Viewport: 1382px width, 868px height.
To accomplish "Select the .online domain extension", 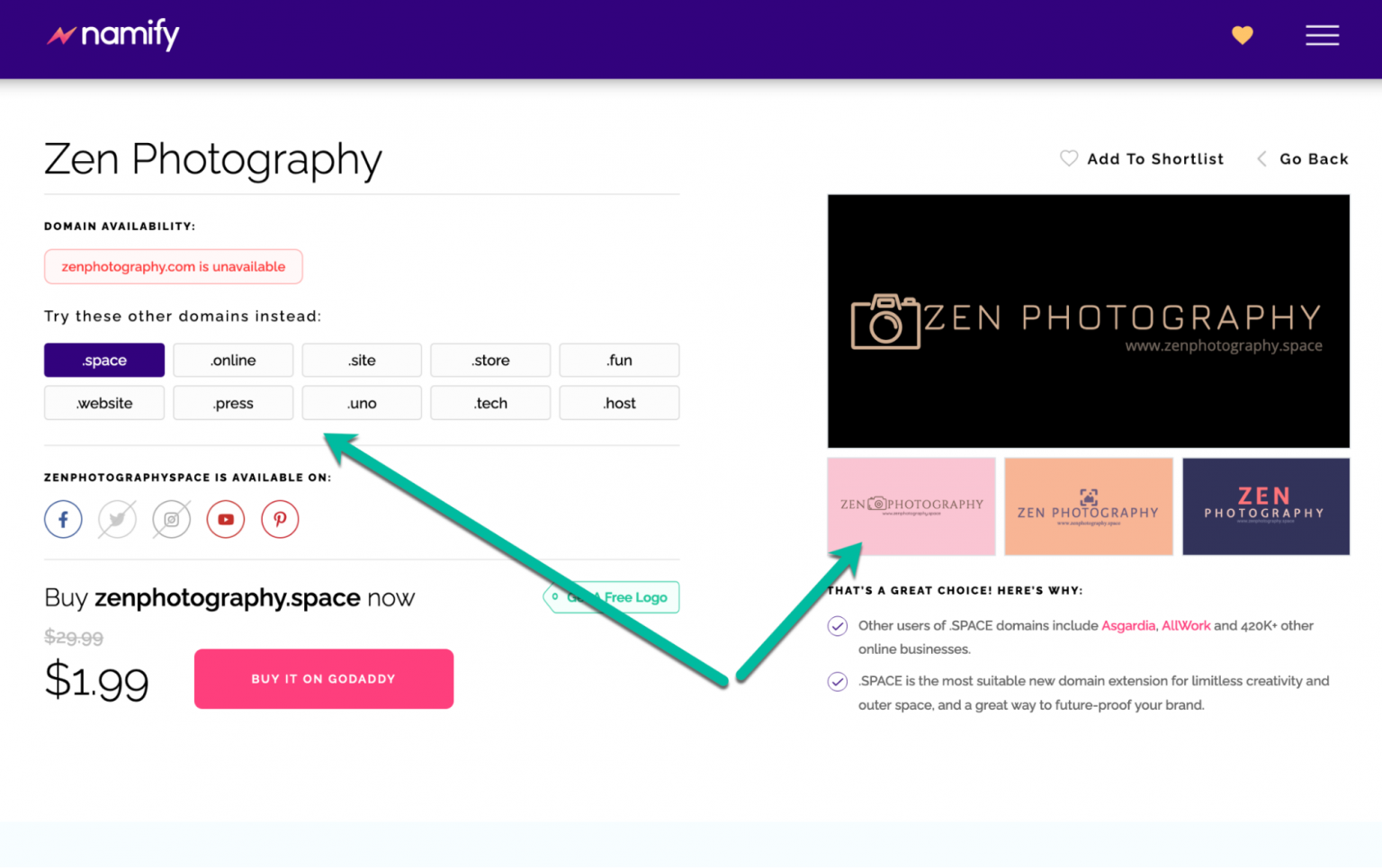I will pos(233,360).
